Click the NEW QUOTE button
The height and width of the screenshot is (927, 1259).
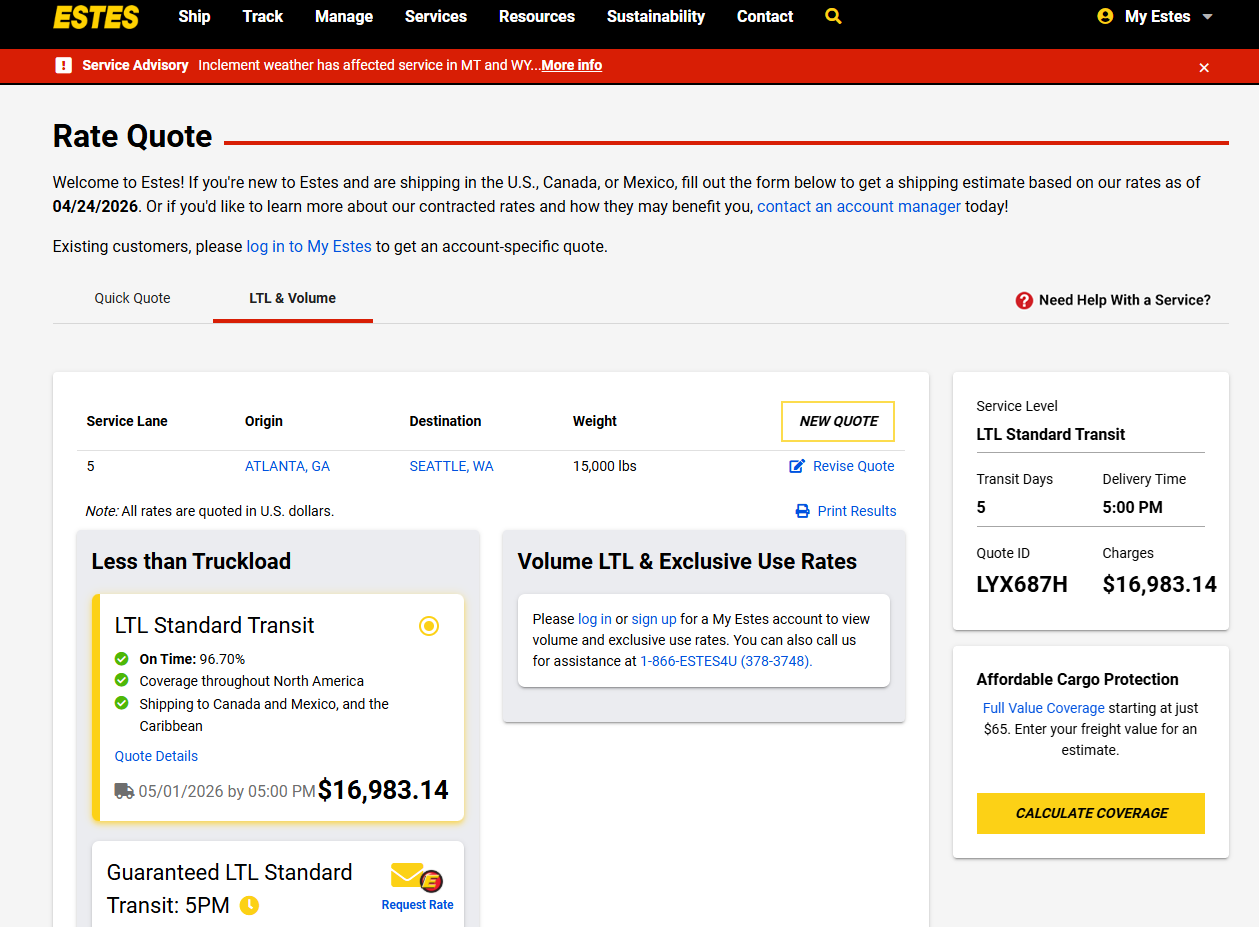tap(838, 421)
